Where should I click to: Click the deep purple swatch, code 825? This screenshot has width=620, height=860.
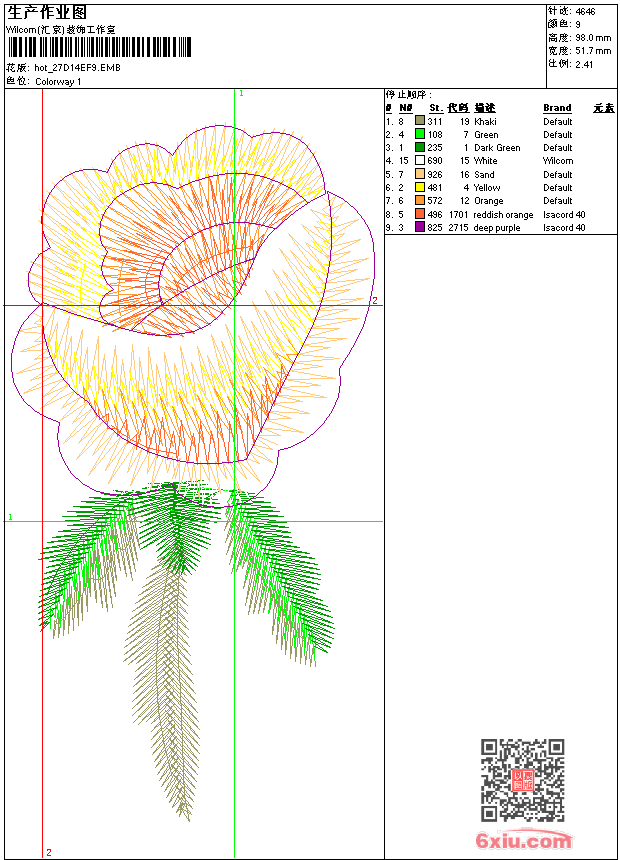click(420, 227)
